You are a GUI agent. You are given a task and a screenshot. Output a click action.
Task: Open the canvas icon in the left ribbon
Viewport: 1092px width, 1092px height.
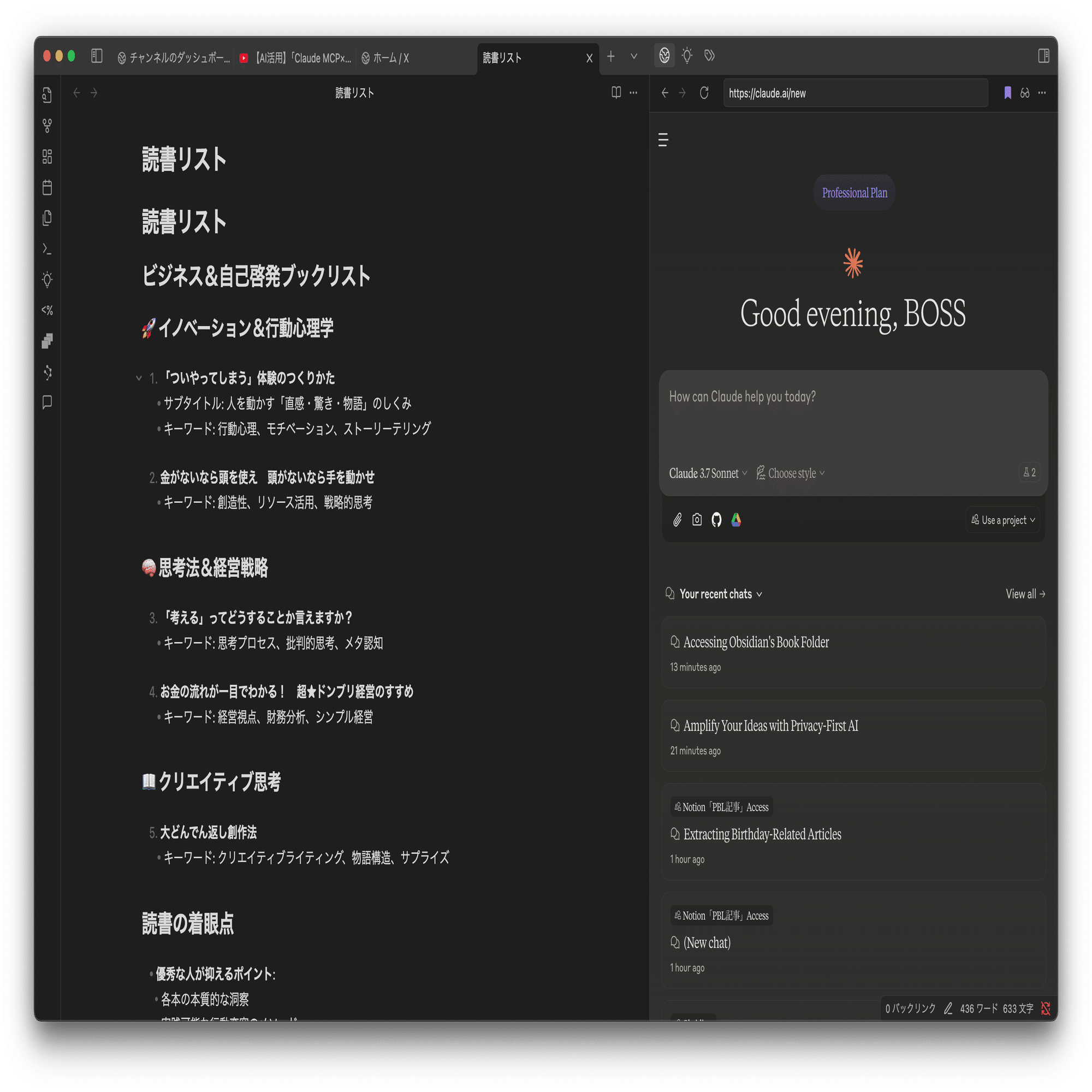48,157
